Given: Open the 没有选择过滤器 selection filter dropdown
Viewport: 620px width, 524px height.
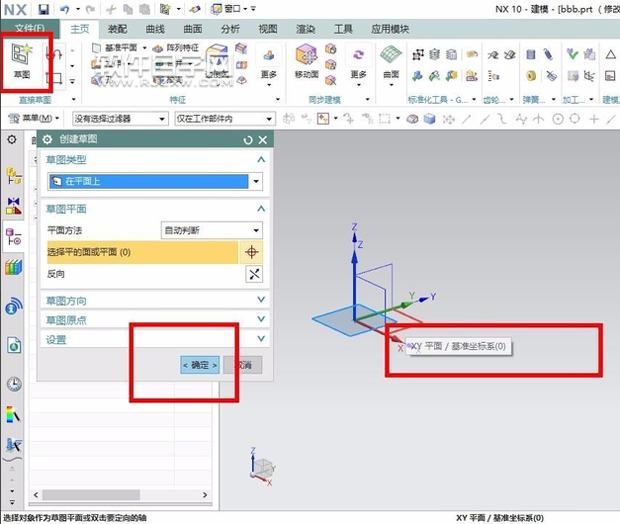Looking at the screenshot, I should [x=119, y=119].
